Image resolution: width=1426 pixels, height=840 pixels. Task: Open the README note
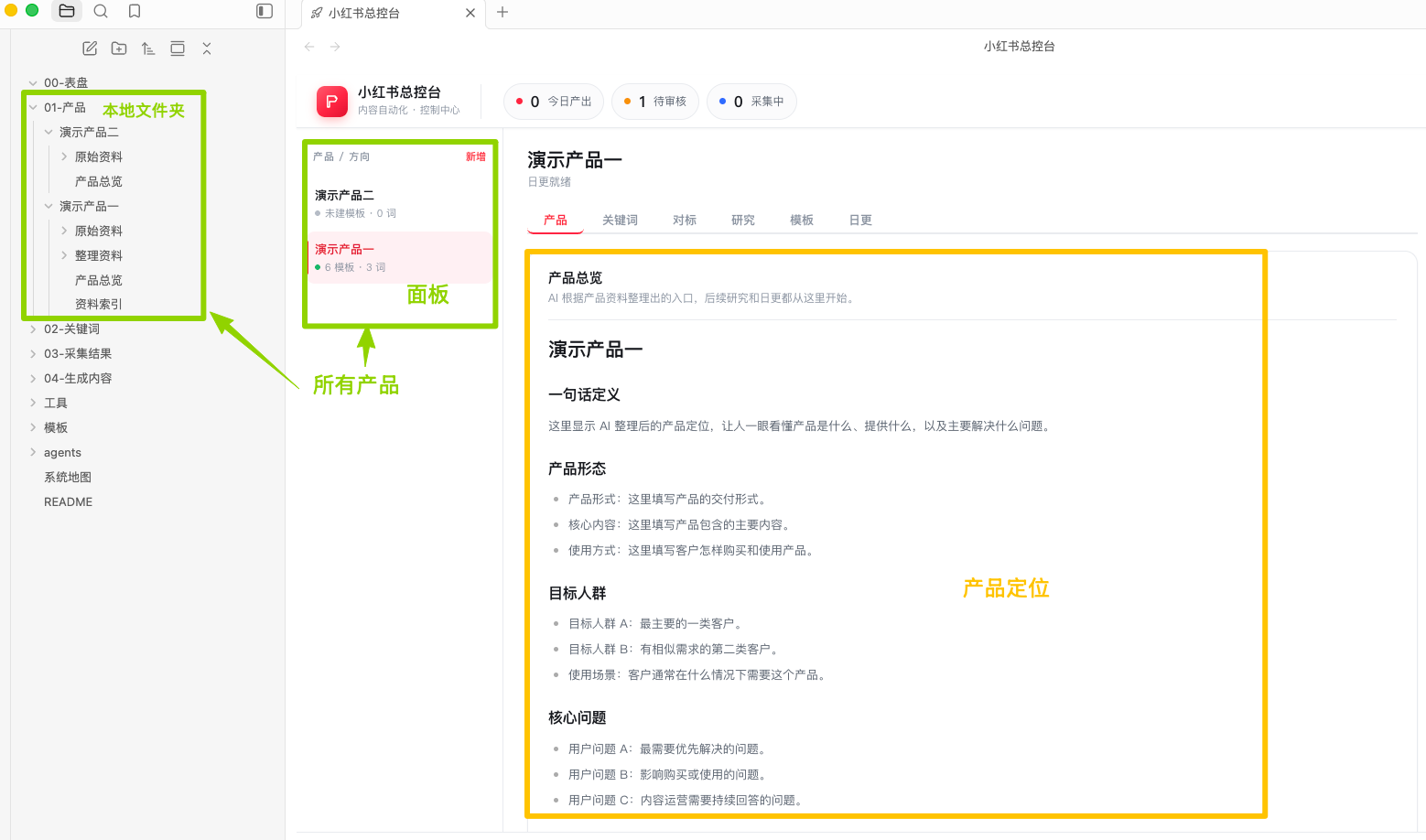click(x=69, y=501)
